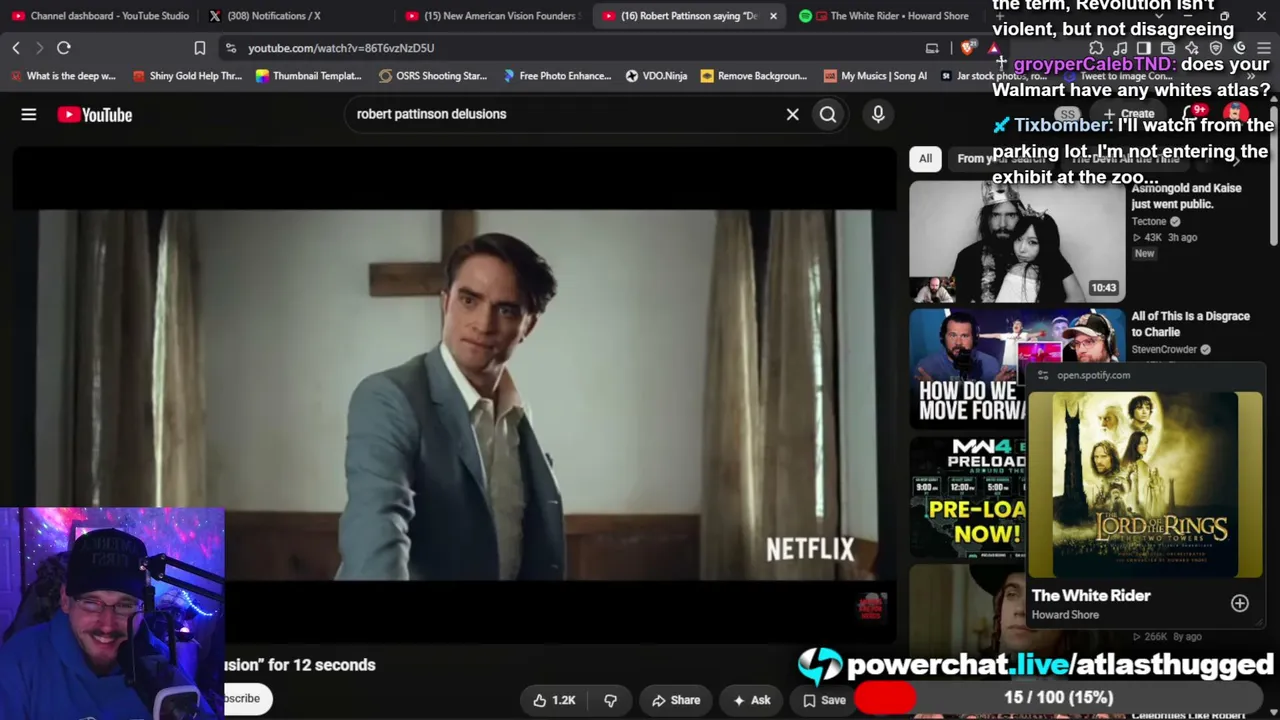Viewport: 1280px width, 720px height.
Task: Save the video with the Save button
Action: [823, 700]
